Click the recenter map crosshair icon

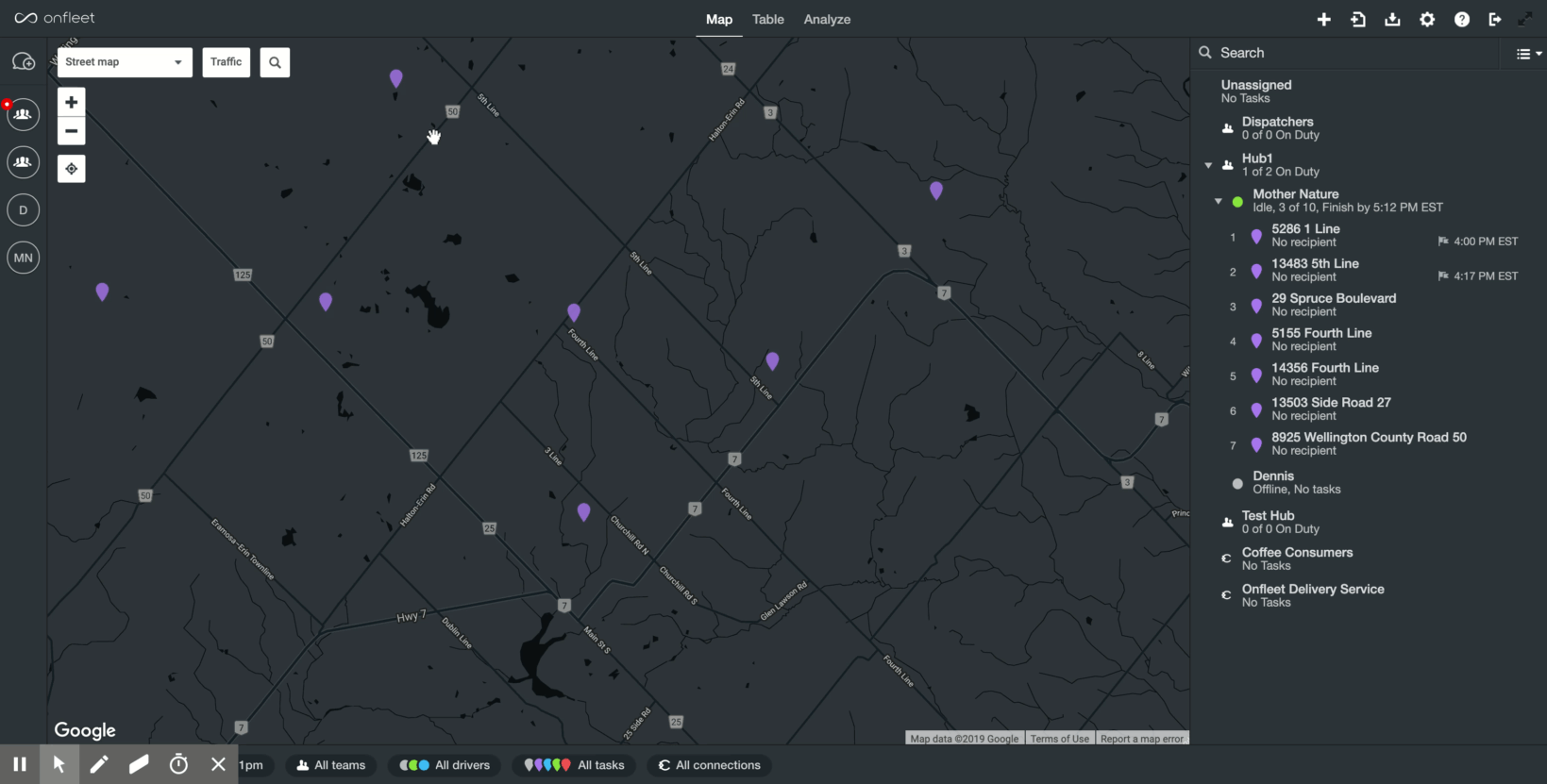pyautogui.click(x=72, y=169)
